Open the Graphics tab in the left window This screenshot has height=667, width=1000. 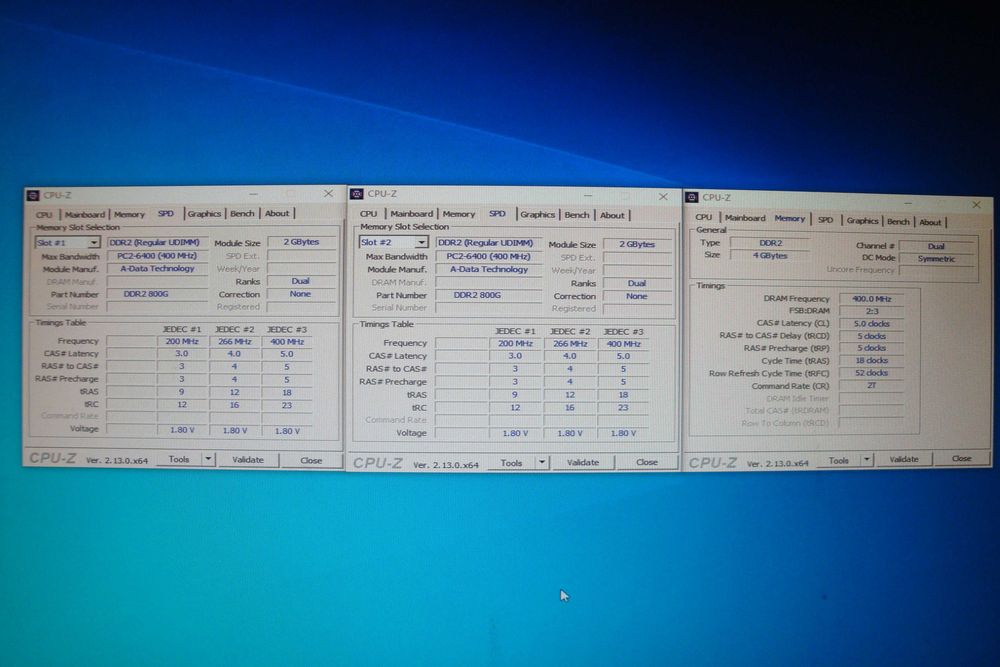click(204, 214)
